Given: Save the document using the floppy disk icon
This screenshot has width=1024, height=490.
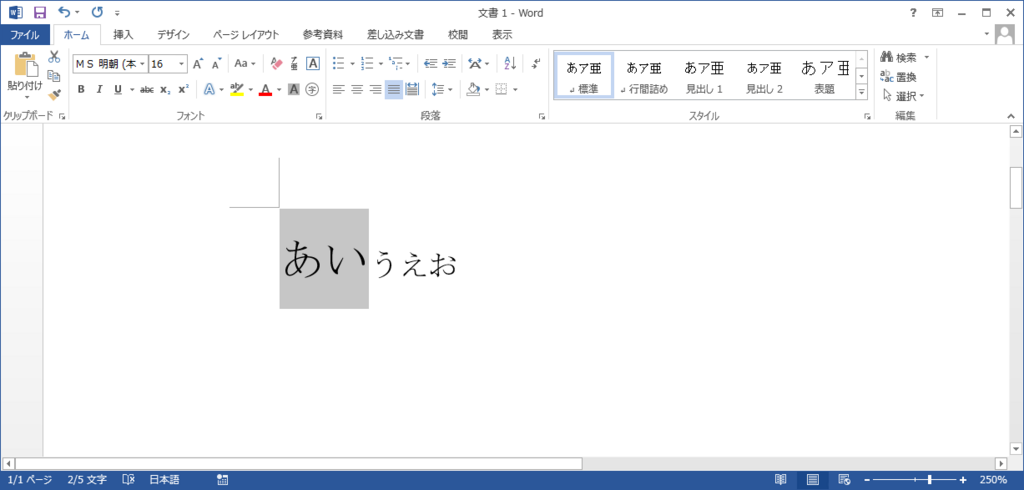Looking at the screenshot, I should click(x=40, y=12).
